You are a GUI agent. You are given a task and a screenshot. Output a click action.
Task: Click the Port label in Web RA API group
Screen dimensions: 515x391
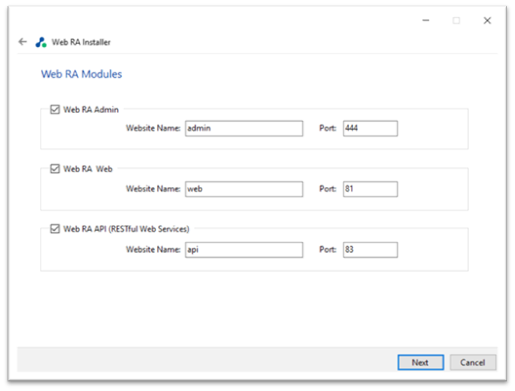click(328, 250)
